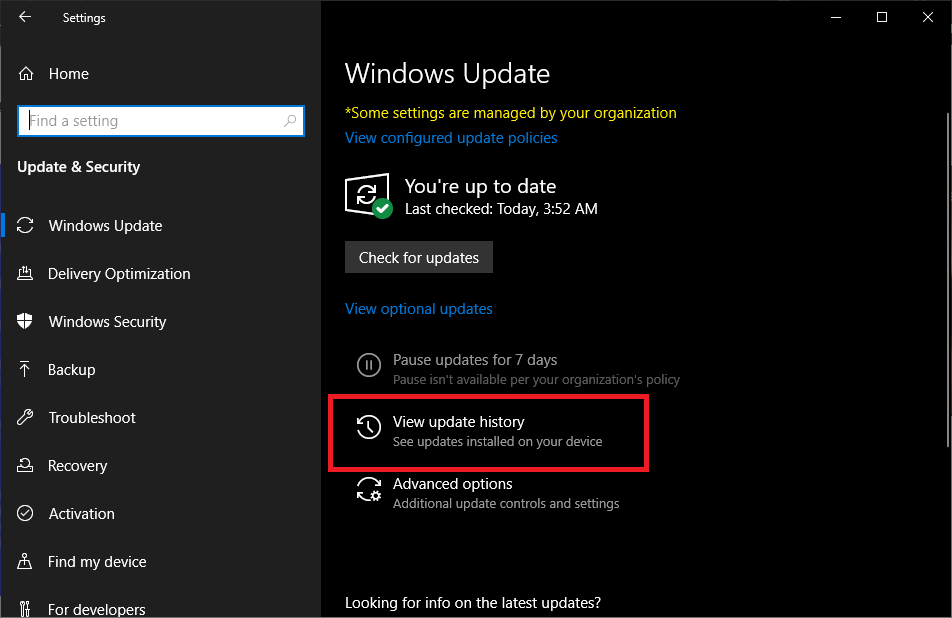
Task: Select For developers in sidebar
Action: 97,609
